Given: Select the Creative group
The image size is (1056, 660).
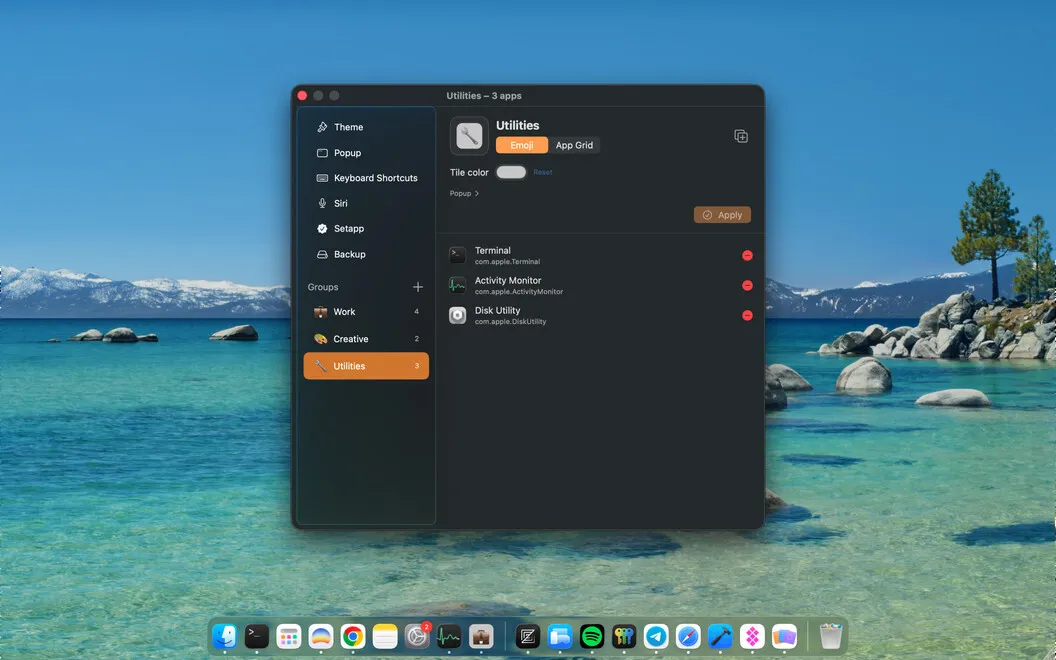Looking at the screenshot, I should 366,339.
